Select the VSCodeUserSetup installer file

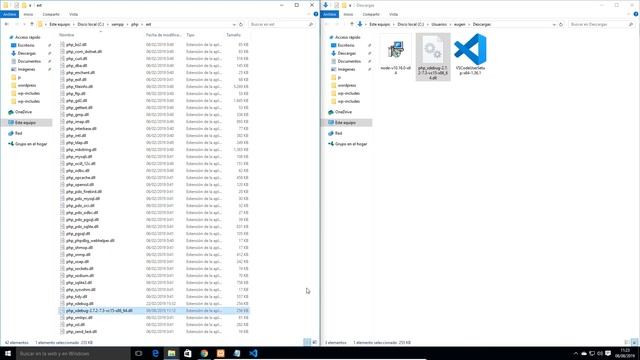pos(470,54)
